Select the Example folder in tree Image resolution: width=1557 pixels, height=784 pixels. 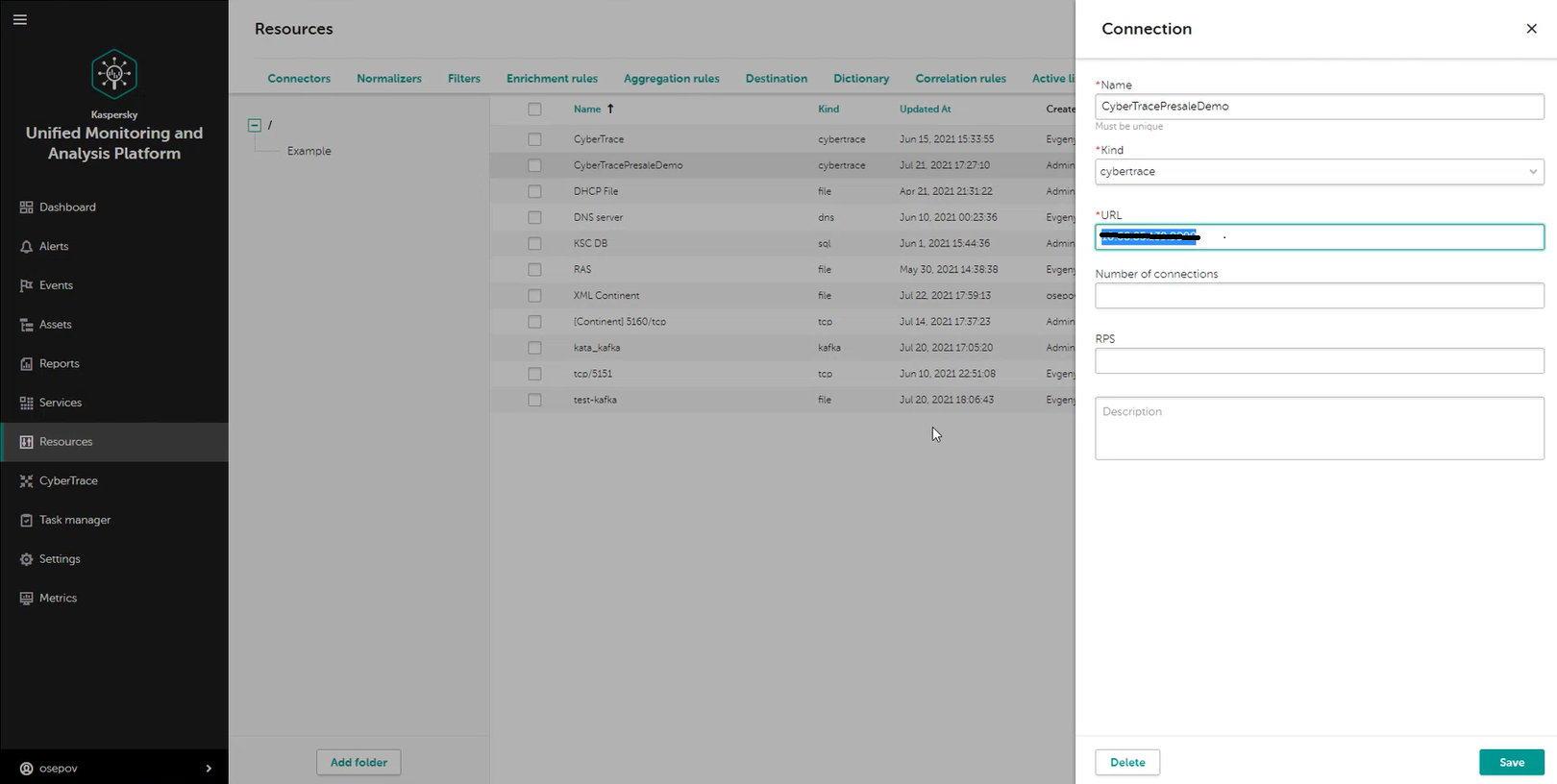[x=309, y=151]
